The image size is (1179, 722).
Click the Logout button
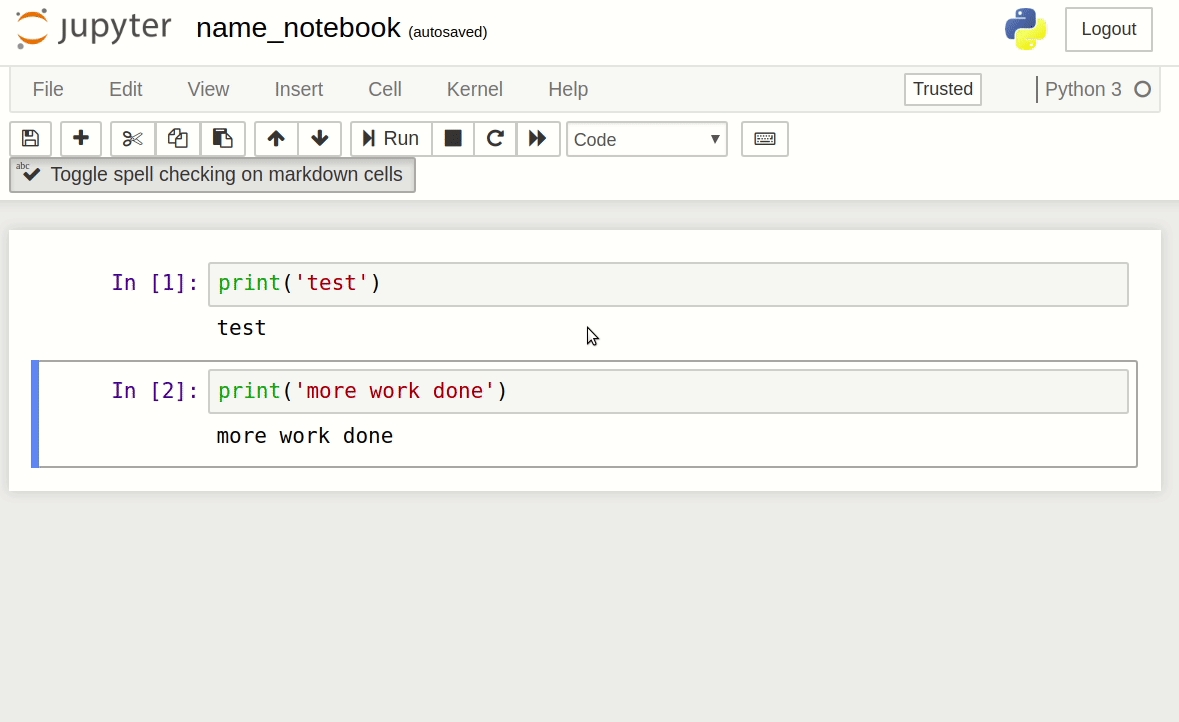[1108, 29]
